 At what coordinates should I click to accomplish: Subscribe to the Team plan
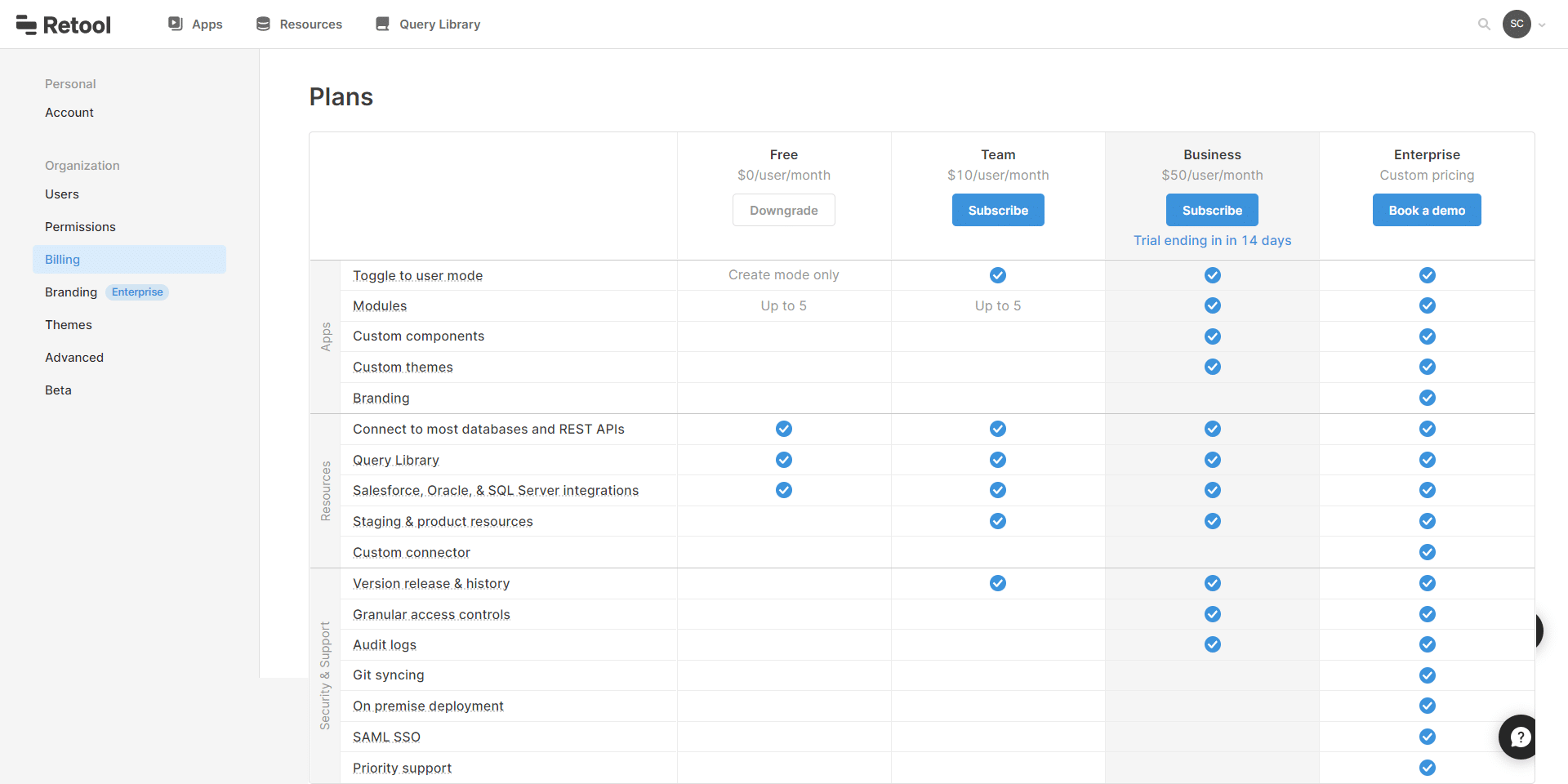[x=998, y=210]
